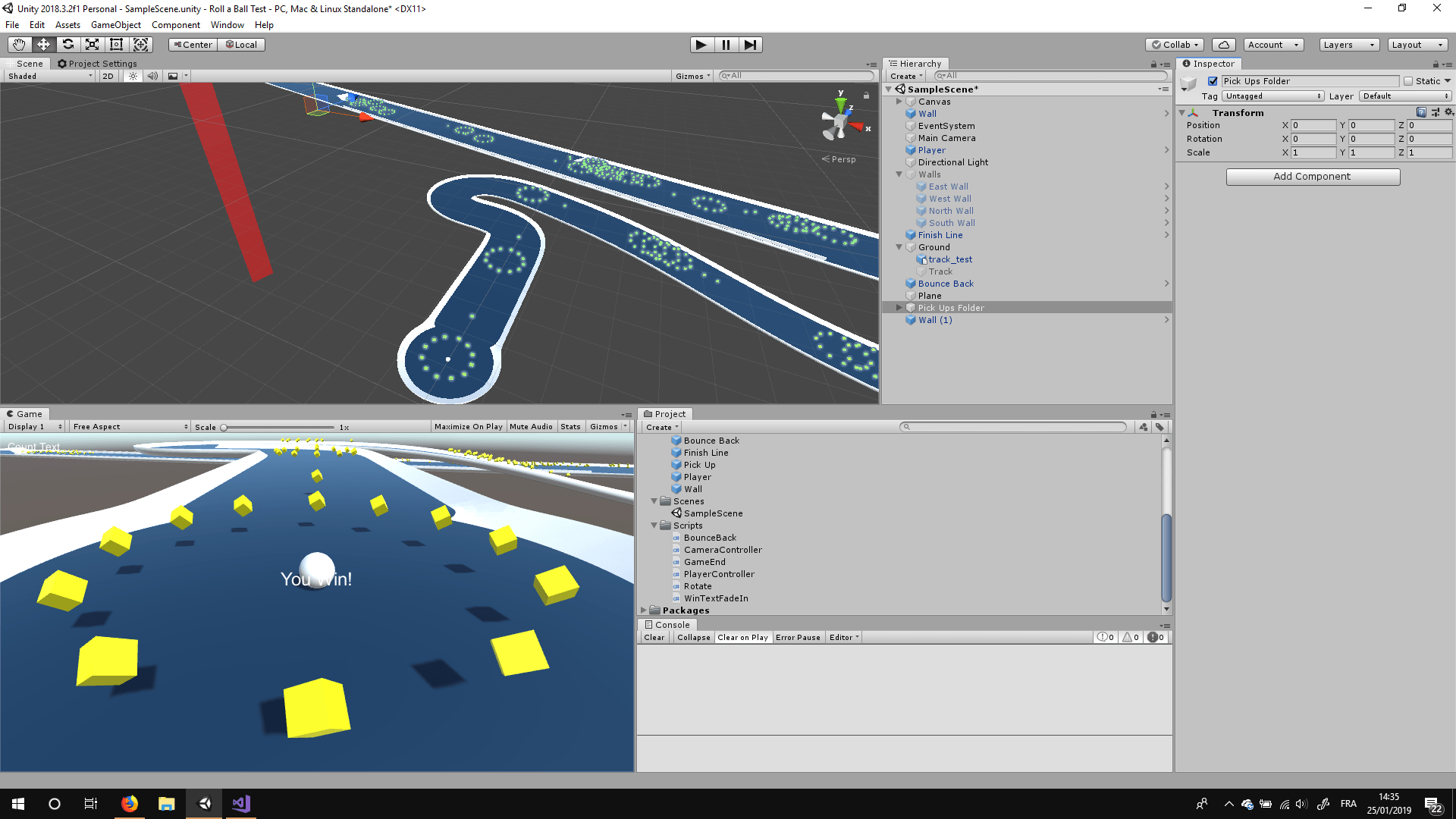Enable the Static checkbox

(x=1408, y=81)
